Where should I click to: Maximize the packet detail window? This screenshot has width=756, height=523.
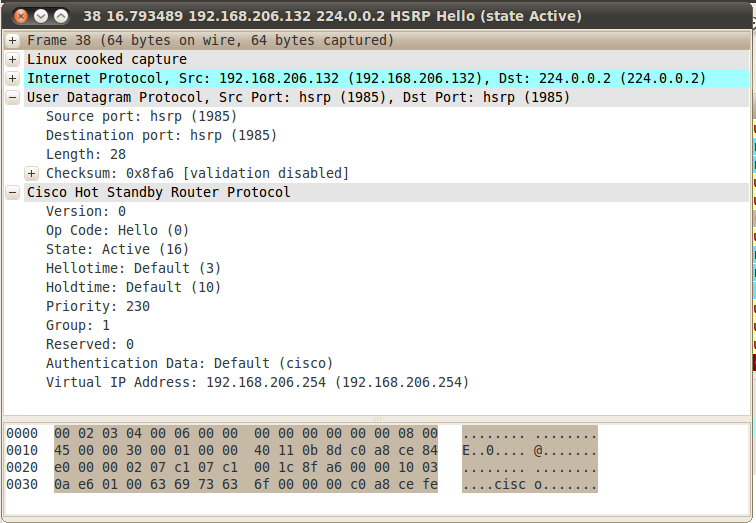[x=61, y=16]
